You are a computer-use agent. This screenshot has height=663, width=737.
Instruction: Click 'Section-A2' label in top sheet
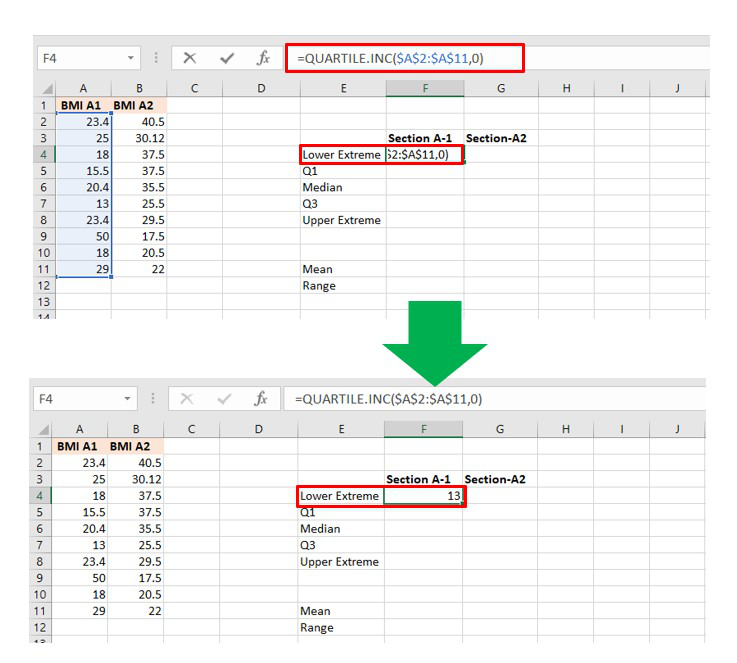pyautogui.click(x=496, y=138)
